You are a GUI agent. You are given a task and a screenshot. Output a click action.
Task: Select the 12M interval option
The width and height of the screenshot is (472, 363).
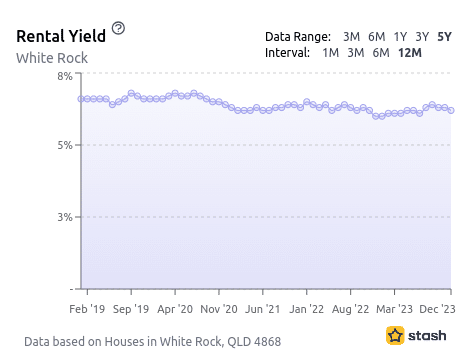coord(410,53)
